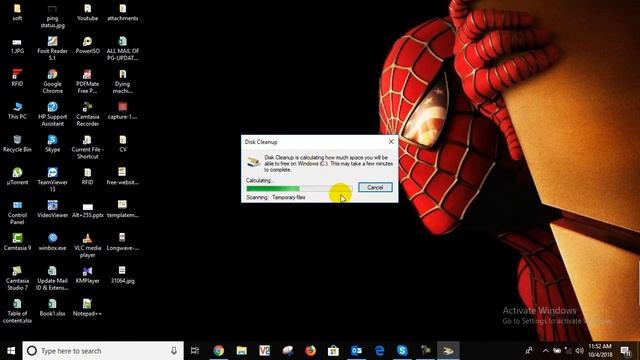Screen dimensions: 640x360
Task: Launch µTorrent from desktop
Action: [x=17, y=177]
